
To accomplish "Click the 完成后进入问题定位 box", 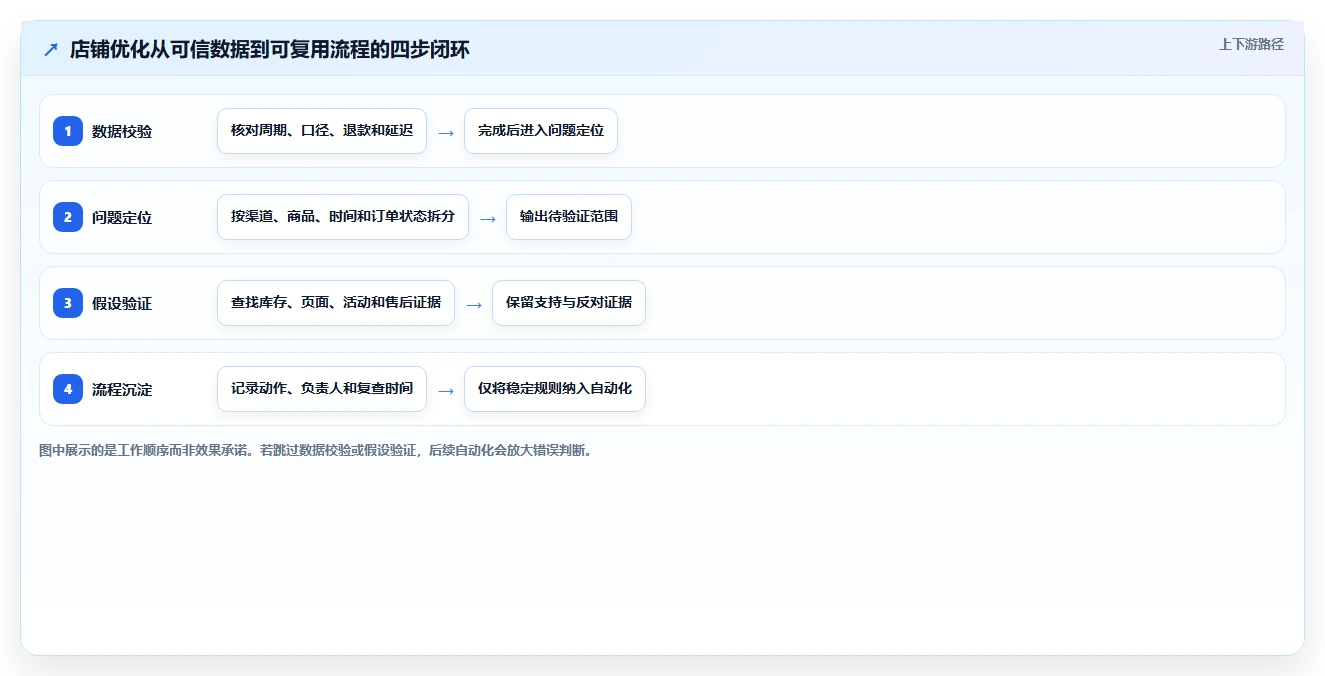I will [x=541, y=131].
